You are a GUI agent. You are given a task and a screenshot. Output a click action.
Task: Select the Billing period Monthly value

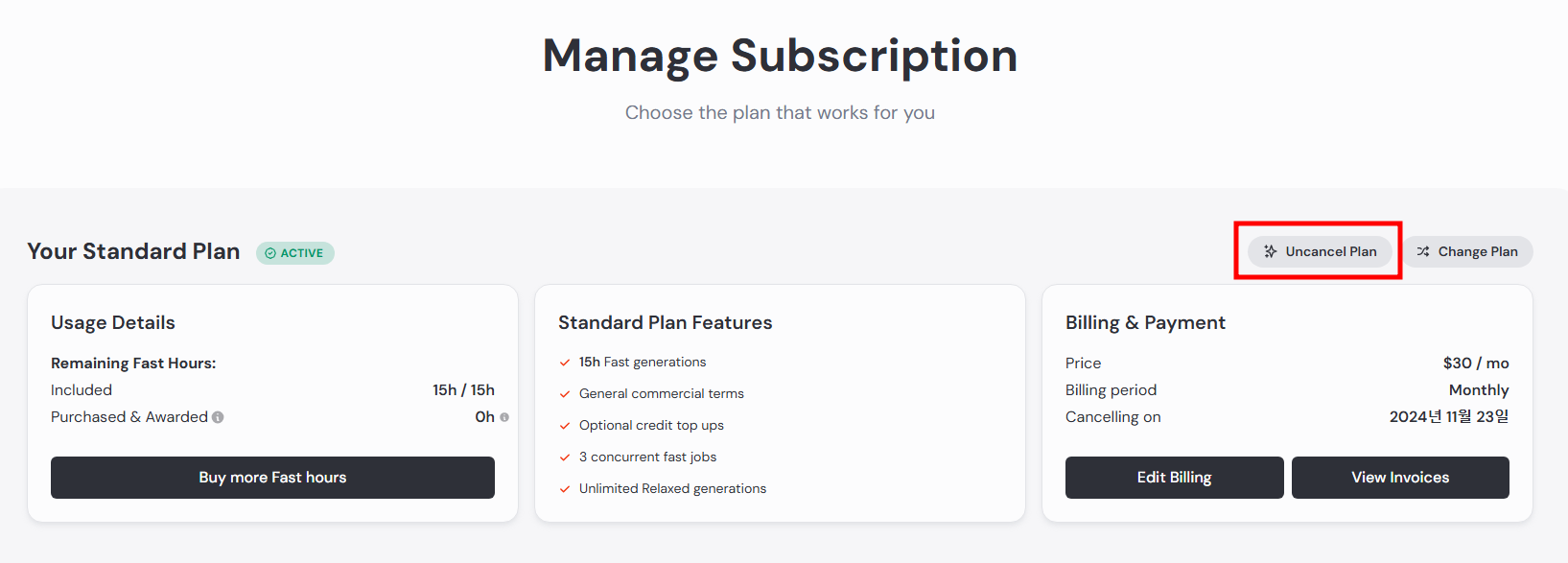[1478, 389]
